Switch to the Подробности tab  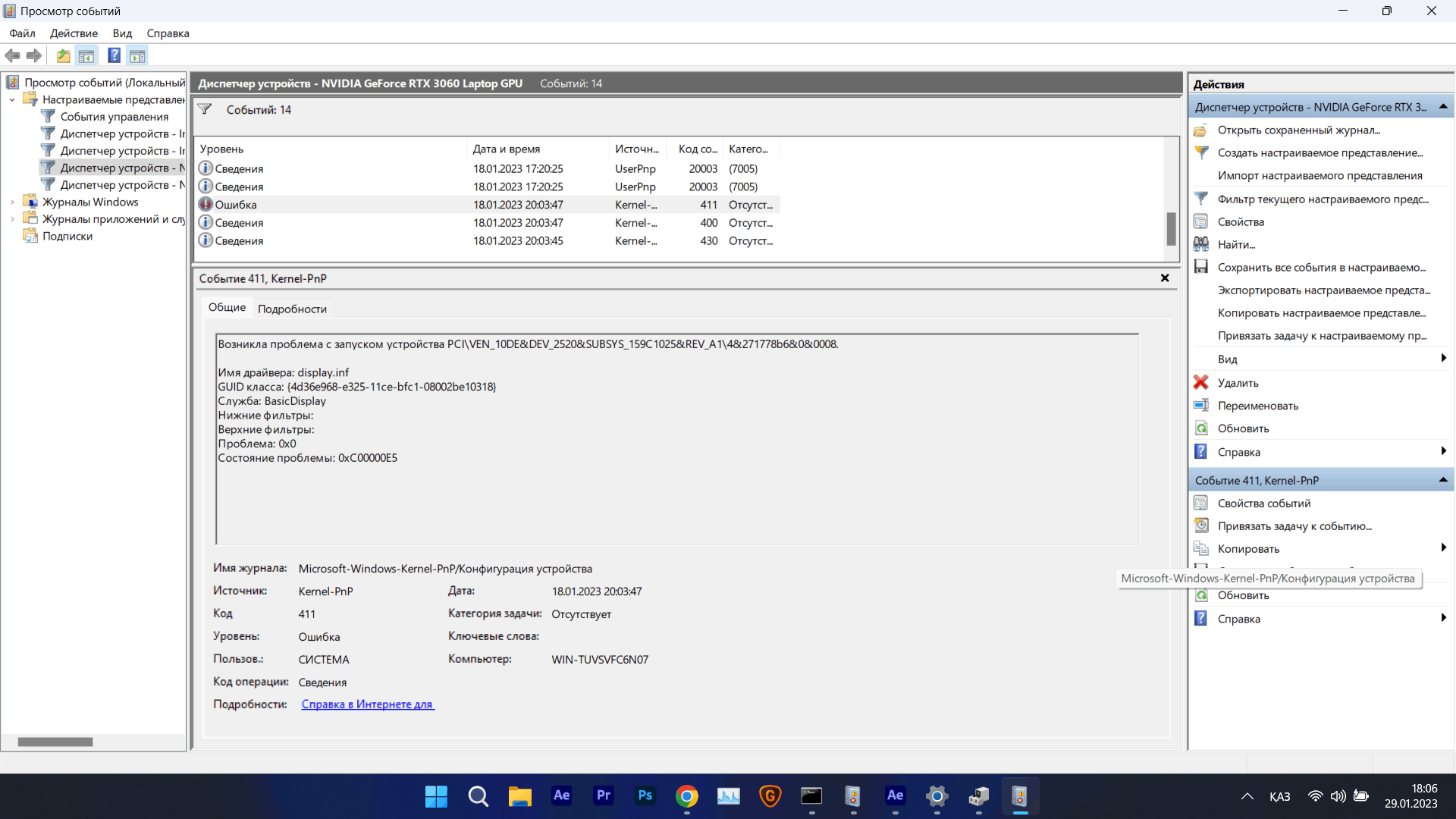[x=292, y=309]
